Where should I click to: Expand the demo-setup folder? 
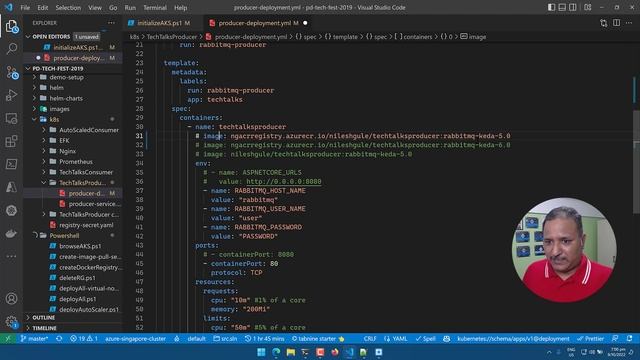click(x=67, y=77)
